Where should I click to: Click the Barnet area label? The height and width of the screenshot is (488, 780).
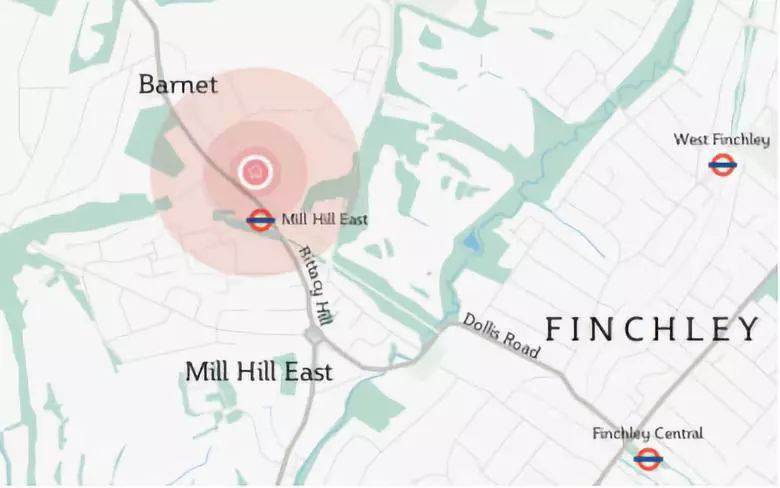(x=178, y=85)
